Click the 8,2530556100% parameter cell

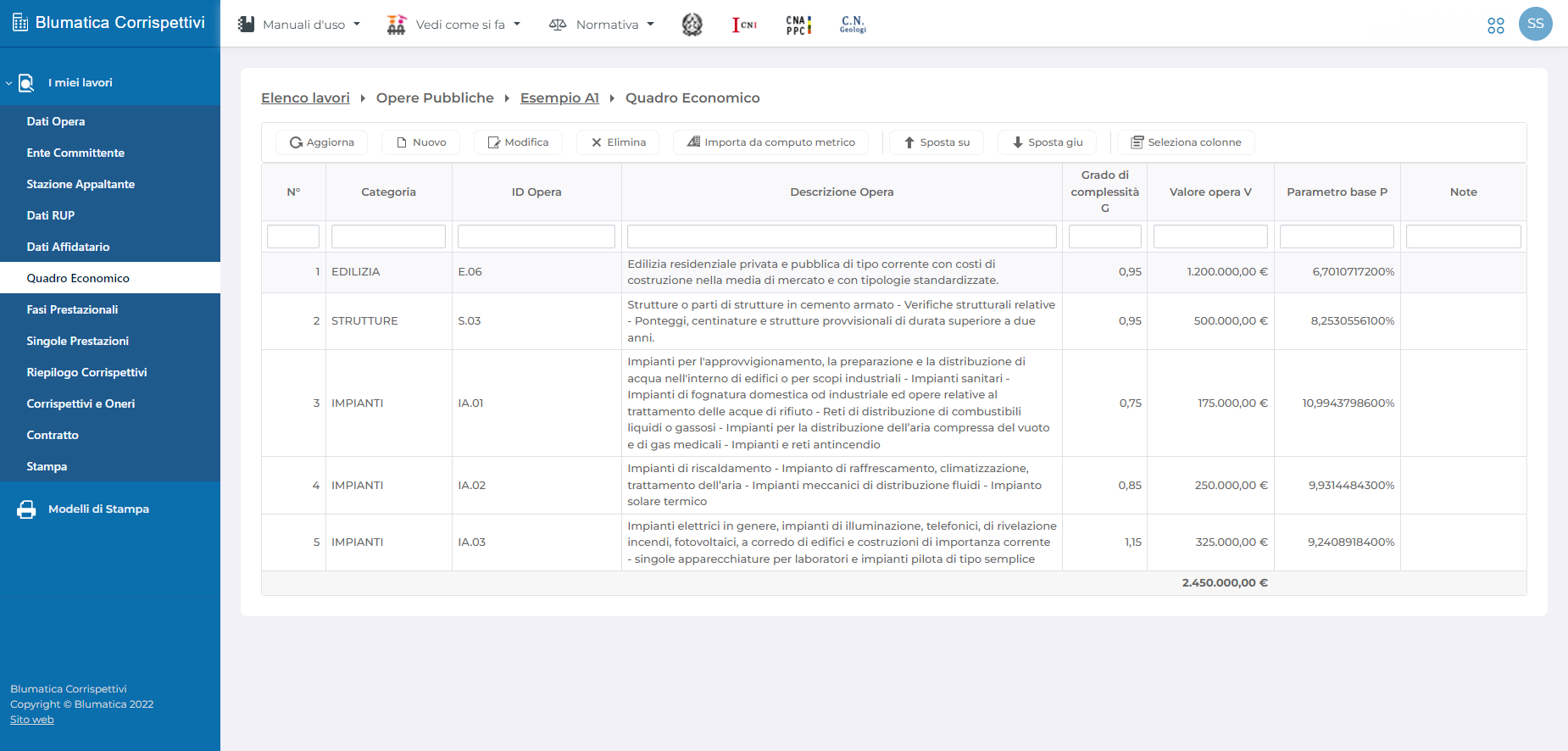pos(1337,321)
